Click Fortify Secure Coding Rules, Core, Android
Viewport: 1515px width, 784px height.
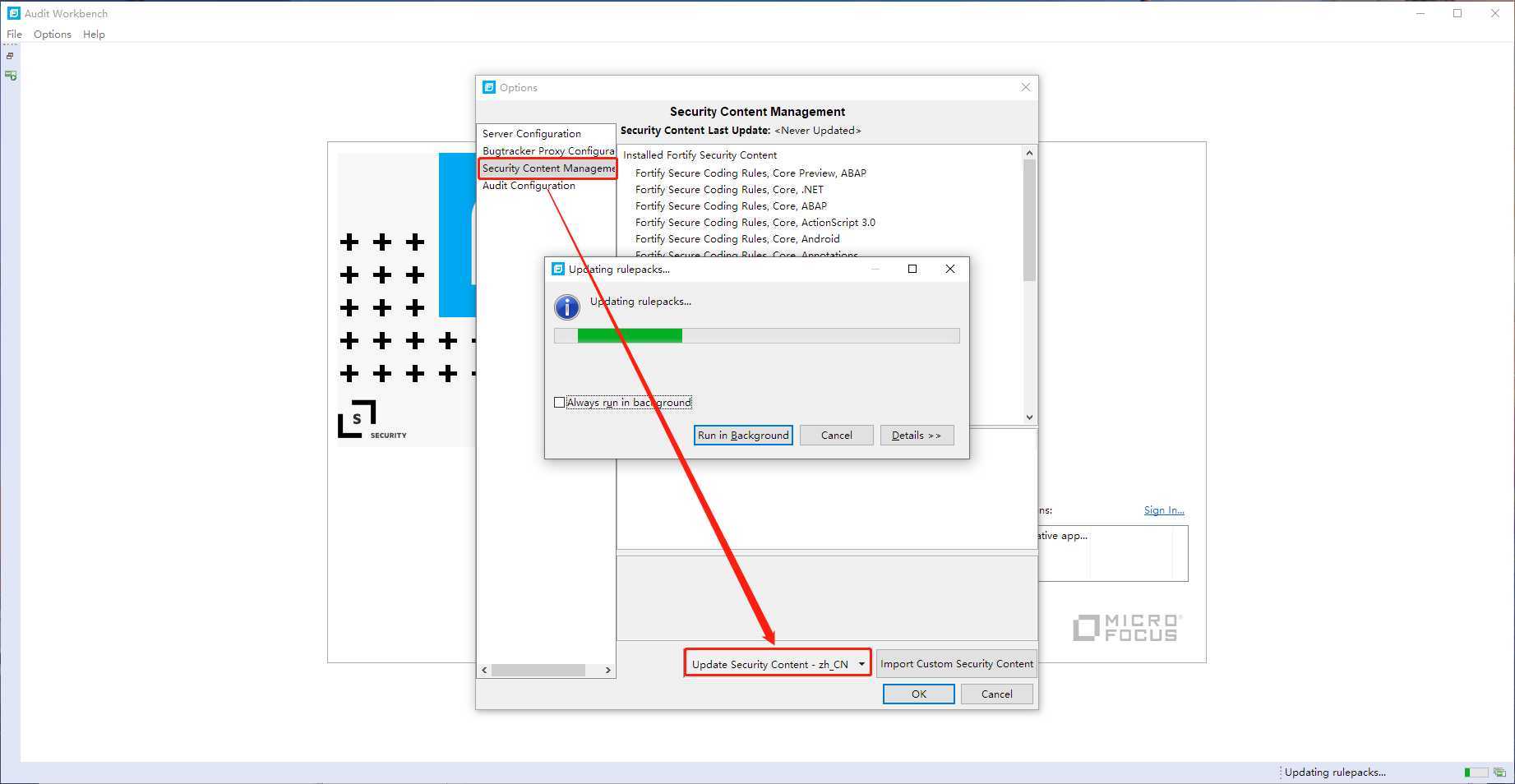[737, 238]
